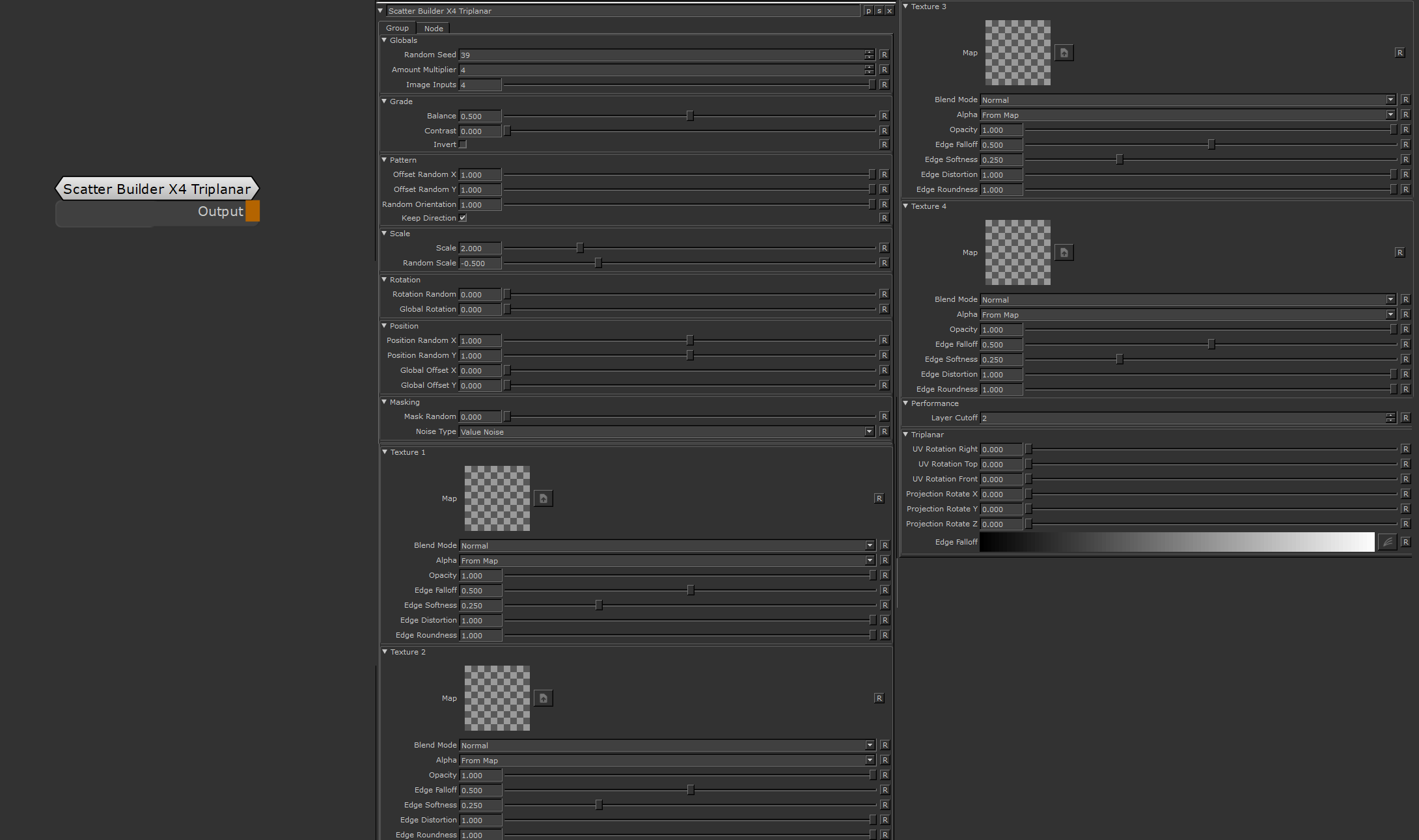
Task: Click the orange Output port on the node
Action: (x=253, y=211)
